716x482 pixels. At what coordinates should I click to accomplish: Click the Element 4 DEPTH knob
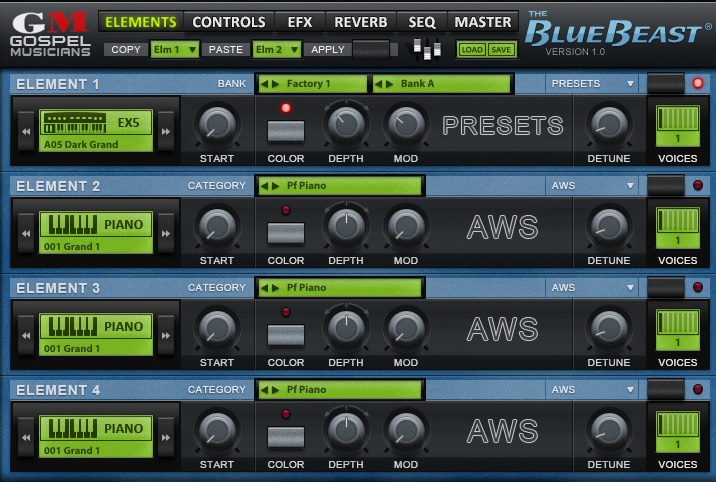click(346, 430)
